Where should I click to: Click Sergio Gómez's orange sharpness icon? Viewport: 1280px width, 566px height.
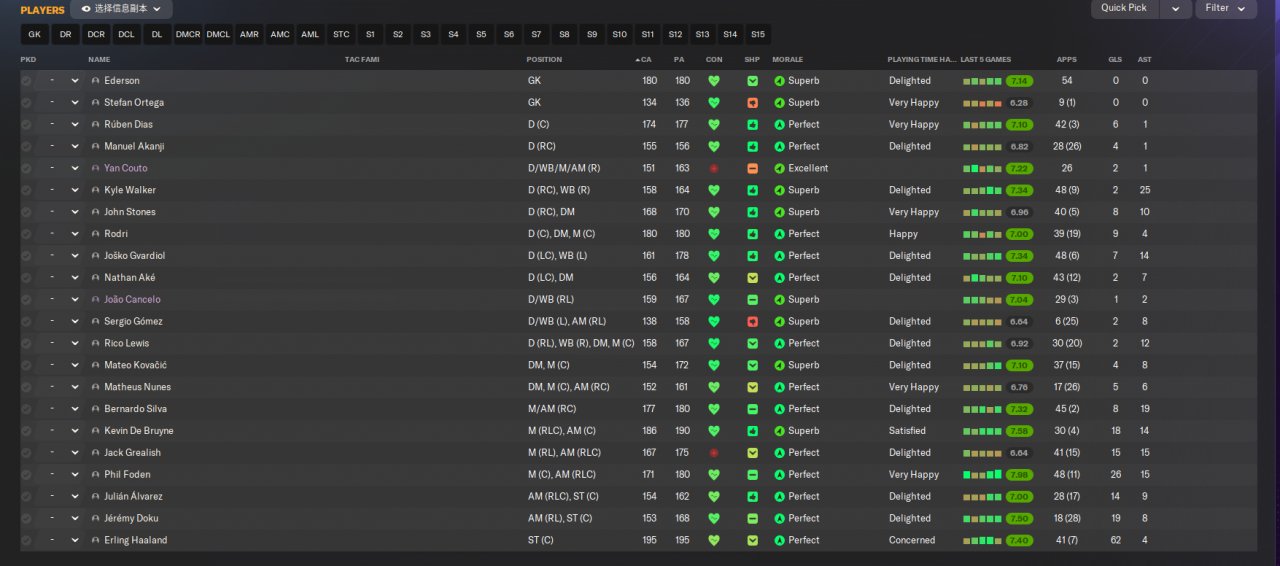752,322
